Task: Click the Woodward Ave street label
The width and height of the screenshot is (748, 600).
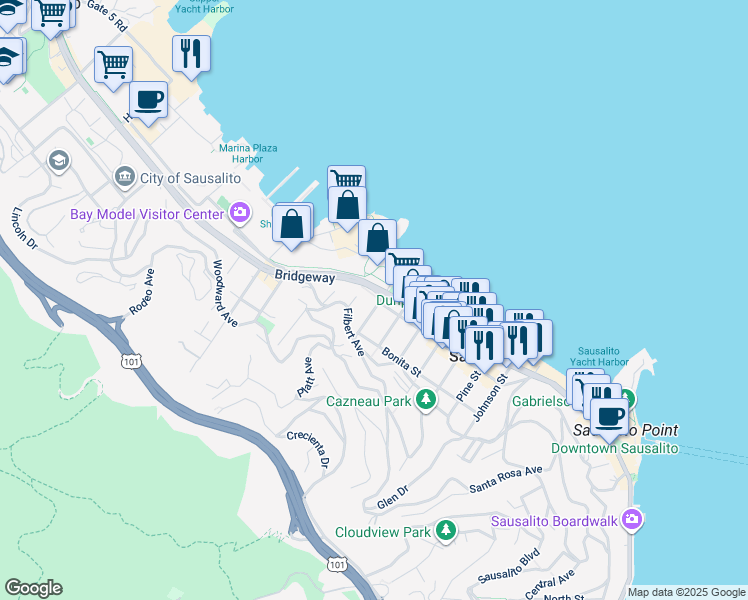Action: point(225,293)
